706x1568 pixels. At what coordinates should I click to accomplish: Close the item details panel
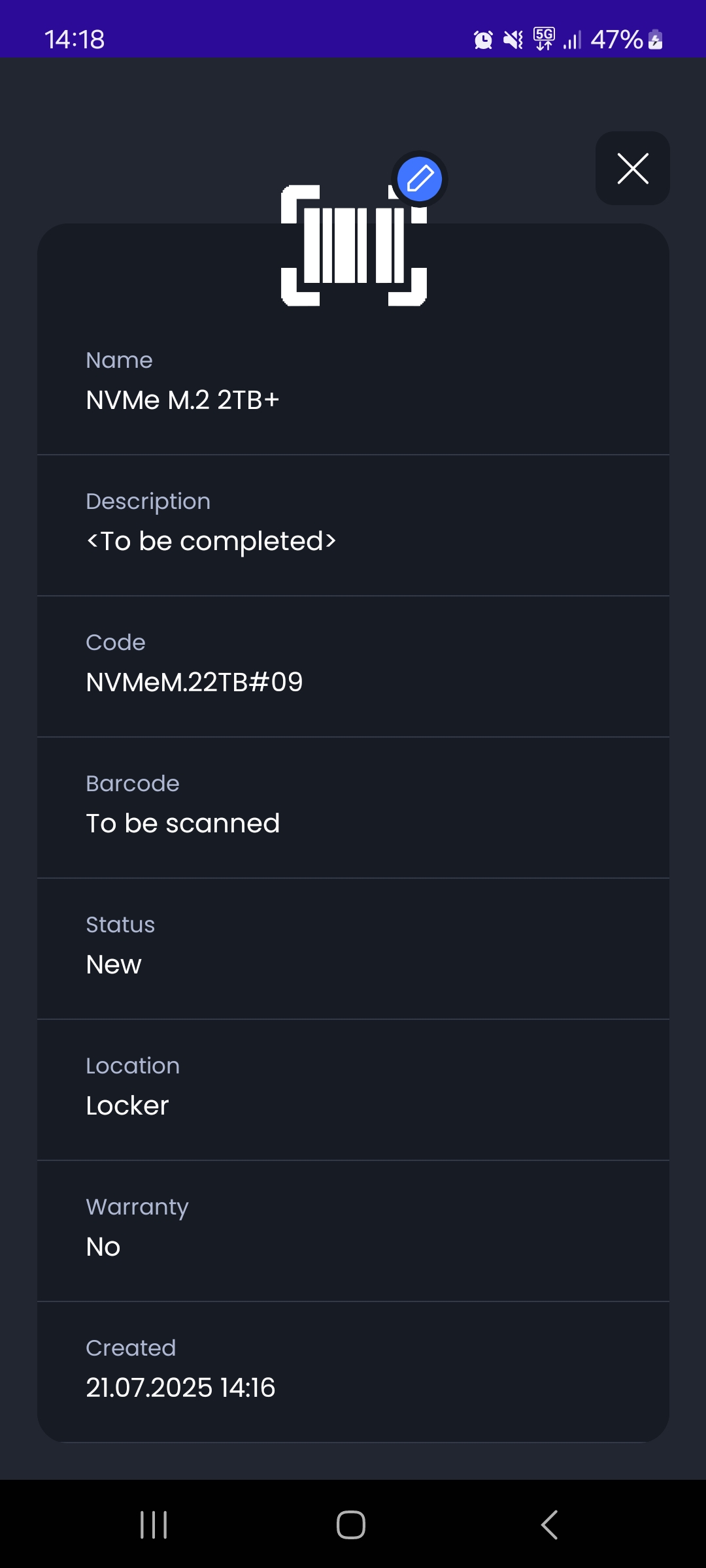632,169
